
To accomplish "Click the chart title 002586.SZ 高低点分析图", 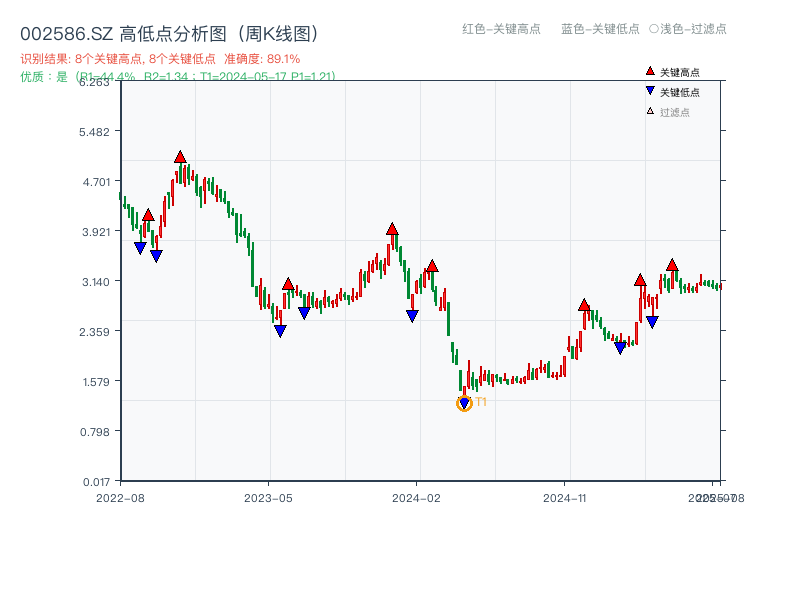I will [170, 34].
